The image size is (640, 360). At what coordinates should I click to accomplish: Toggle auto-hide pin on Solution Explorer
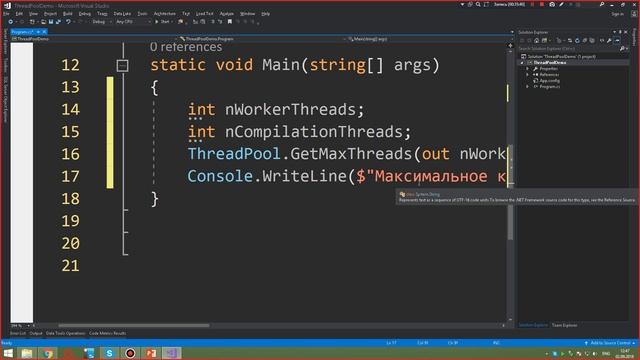[x=620, y=32]
